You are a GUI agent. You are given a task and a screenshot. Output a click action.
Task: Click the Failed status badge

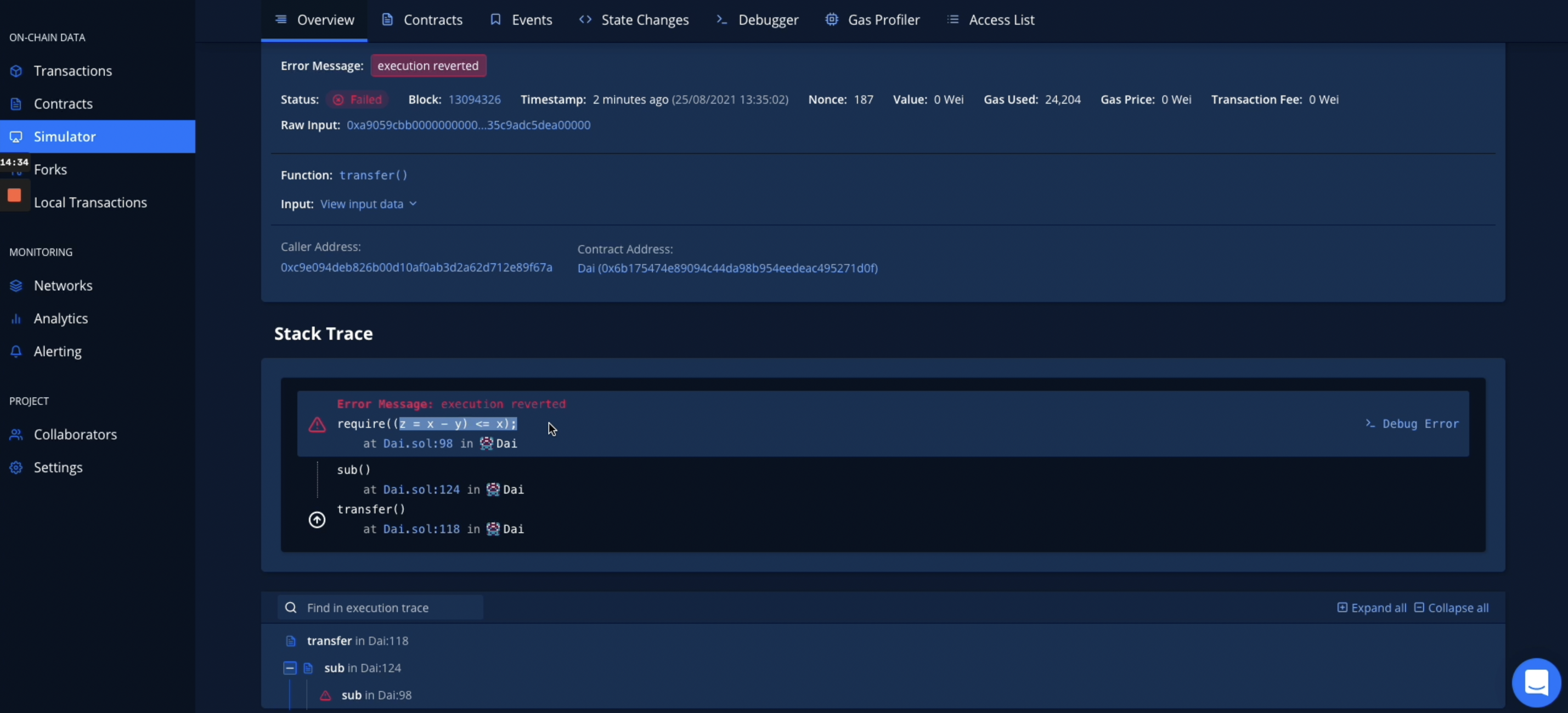click(358, 99)
